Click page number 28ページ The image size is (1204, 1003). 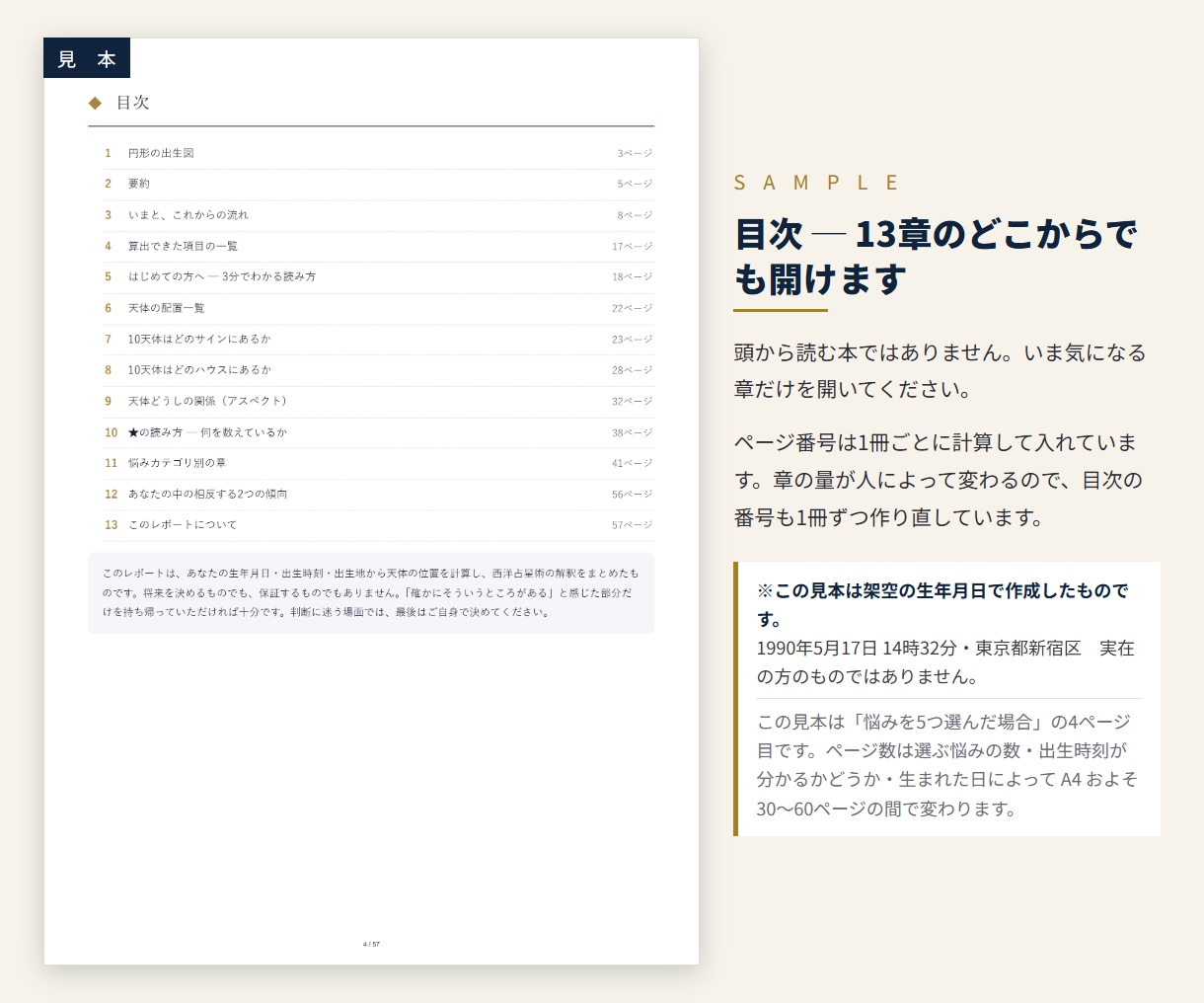tap(632, 370)
